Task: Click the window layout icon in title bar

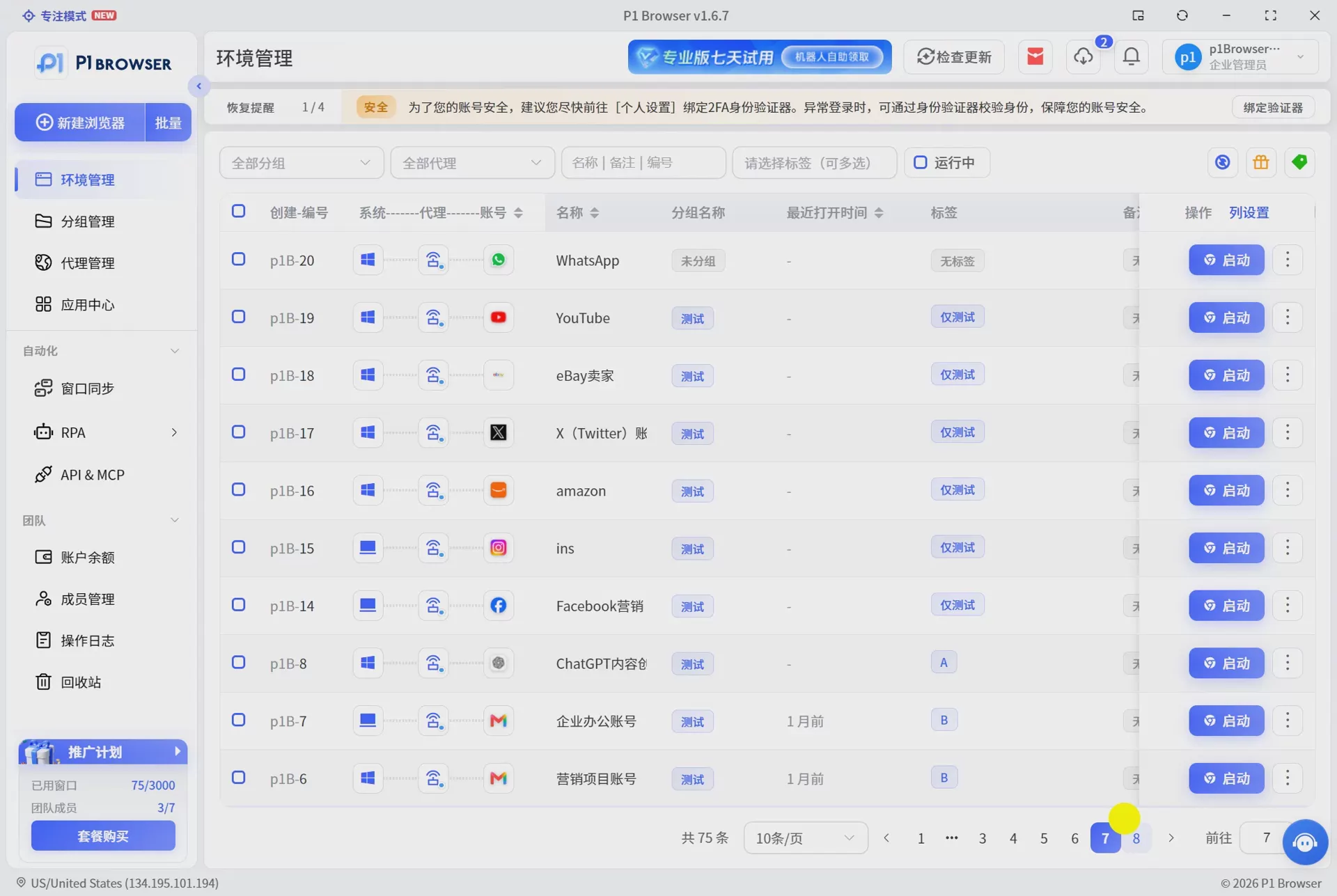Action: coord(1138,15)
